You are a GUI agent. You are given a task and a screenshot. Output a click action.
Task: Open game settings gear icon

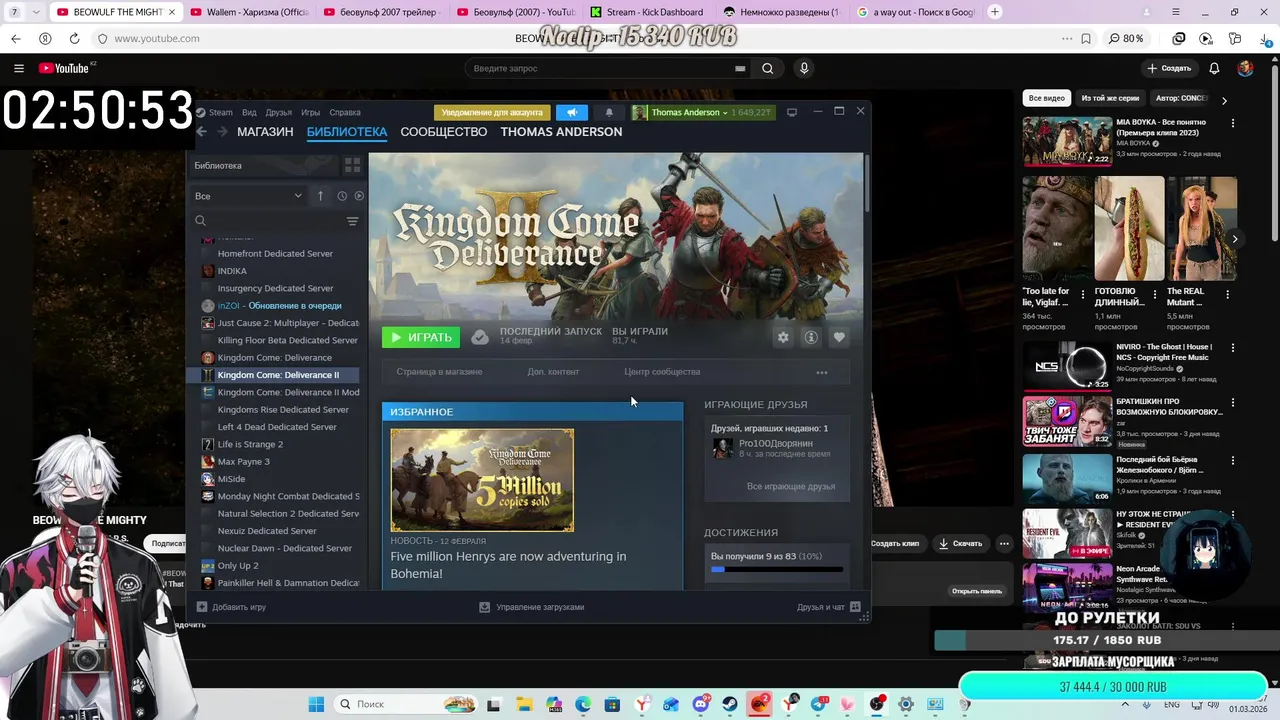click(x=783, y=337)
